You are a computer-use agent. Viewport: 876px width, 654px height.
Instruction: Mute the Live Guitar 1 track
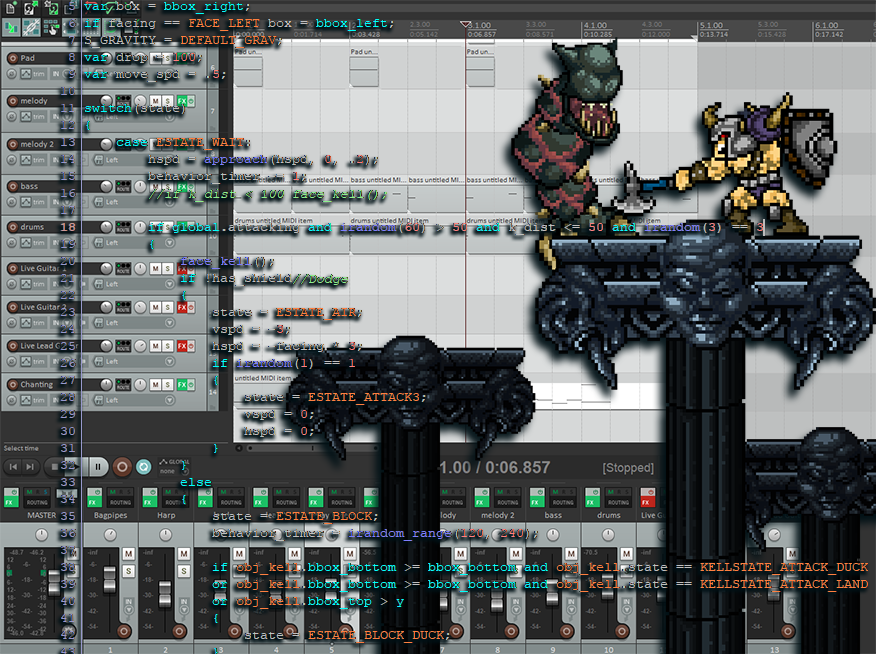pyautogui.click(x=155, y=269)
